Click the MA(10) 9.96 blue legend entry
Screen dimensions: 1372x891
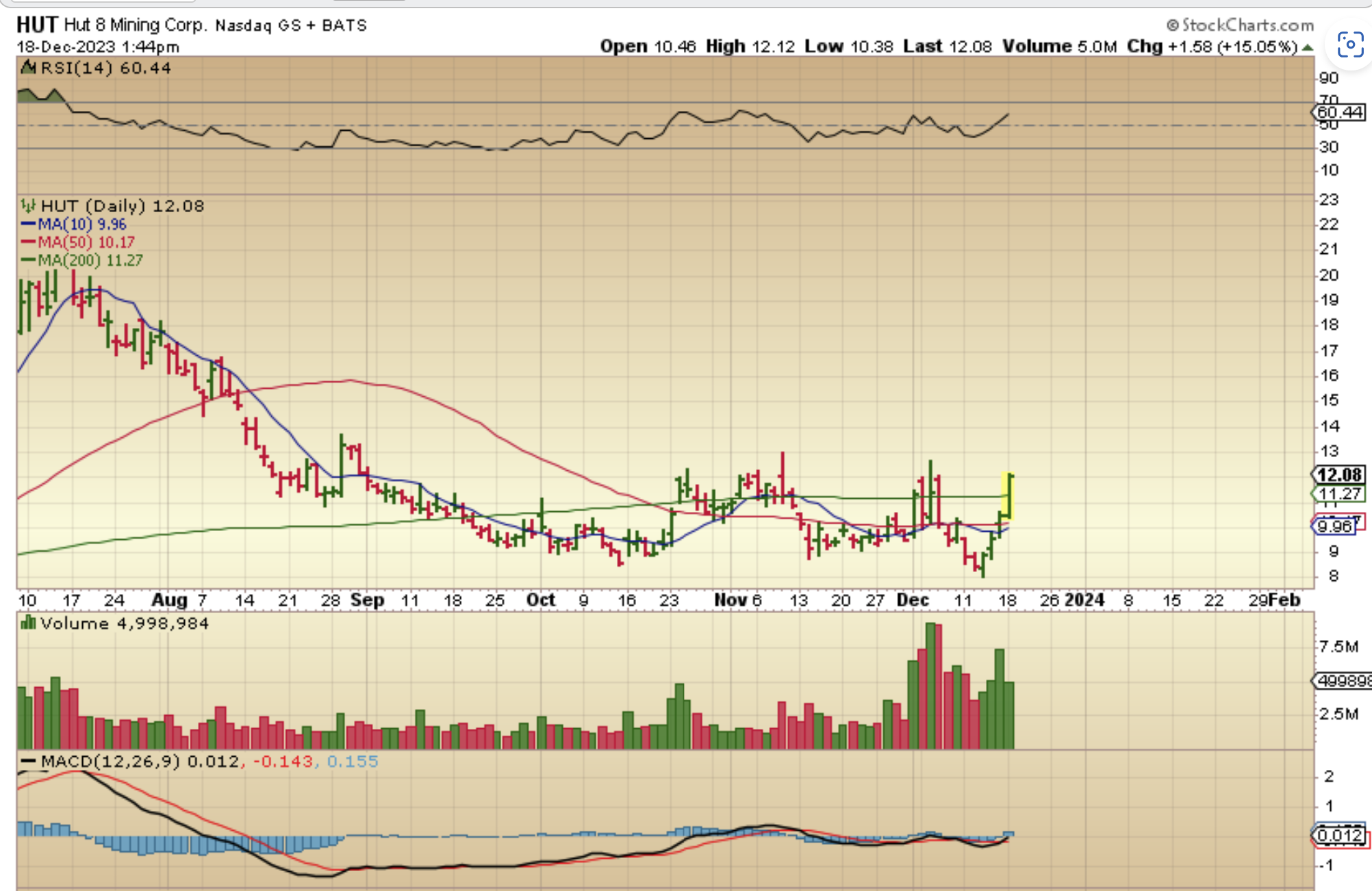[74, 224]
